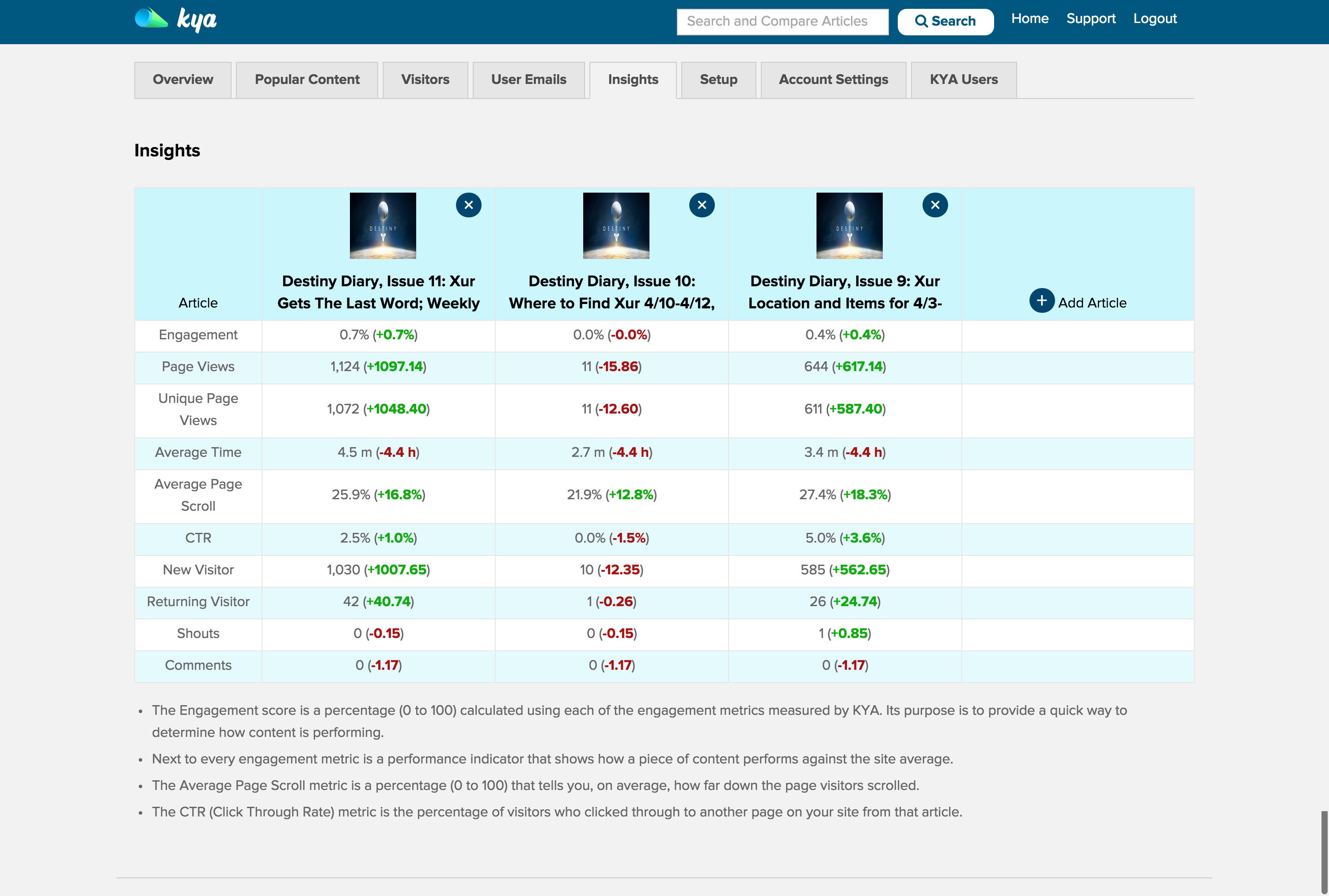Click the kya logo icon
The image size is (1329, 896).
pyautogui.click(x=152, y=19)
